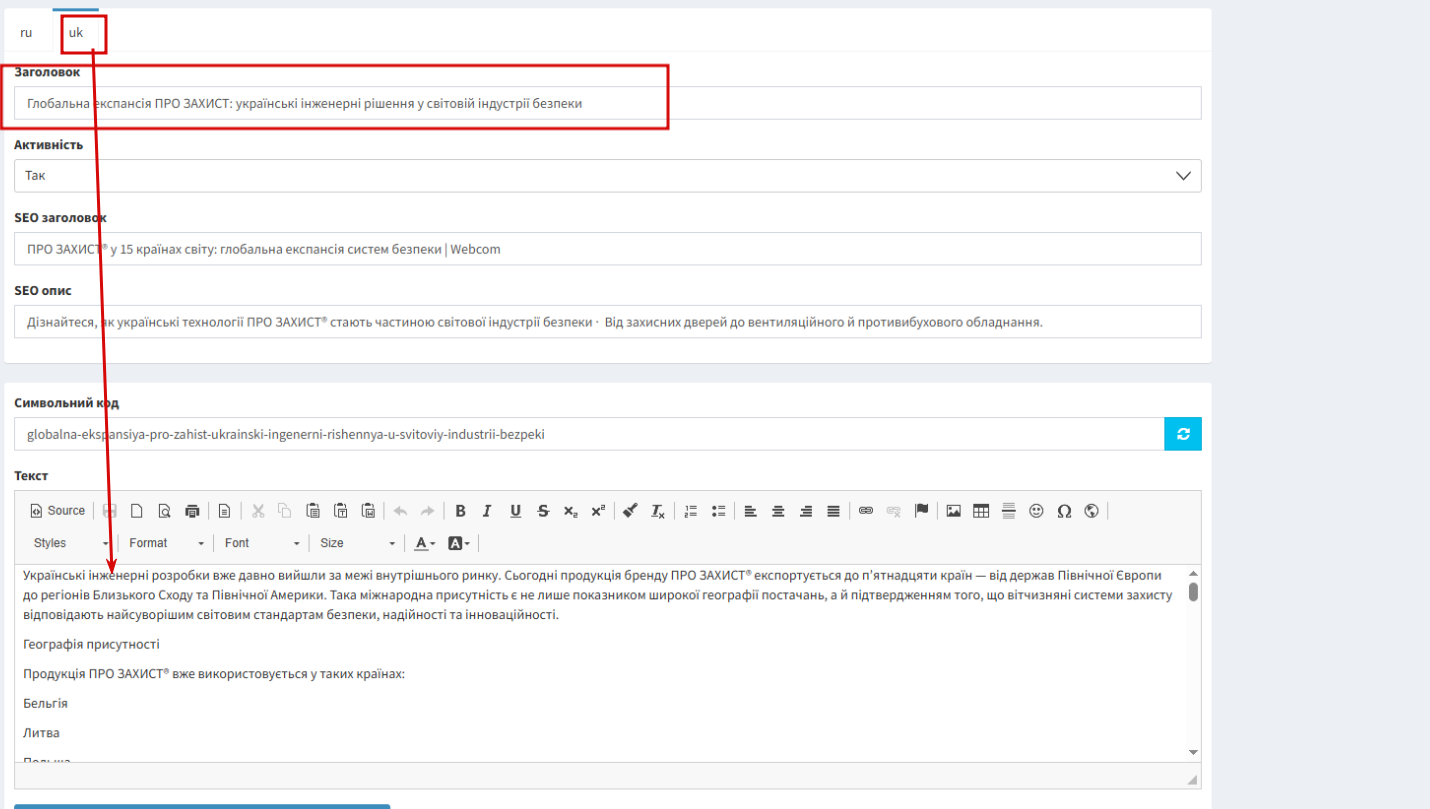Screen dimensions: 1430x809
Task: Insert an anchor with flag icon
Action: 922,511
